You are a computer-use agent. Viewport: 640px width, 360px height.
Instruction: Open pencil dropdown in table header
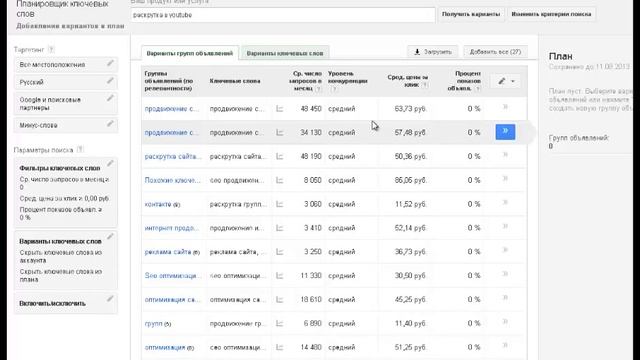[506, 81]
